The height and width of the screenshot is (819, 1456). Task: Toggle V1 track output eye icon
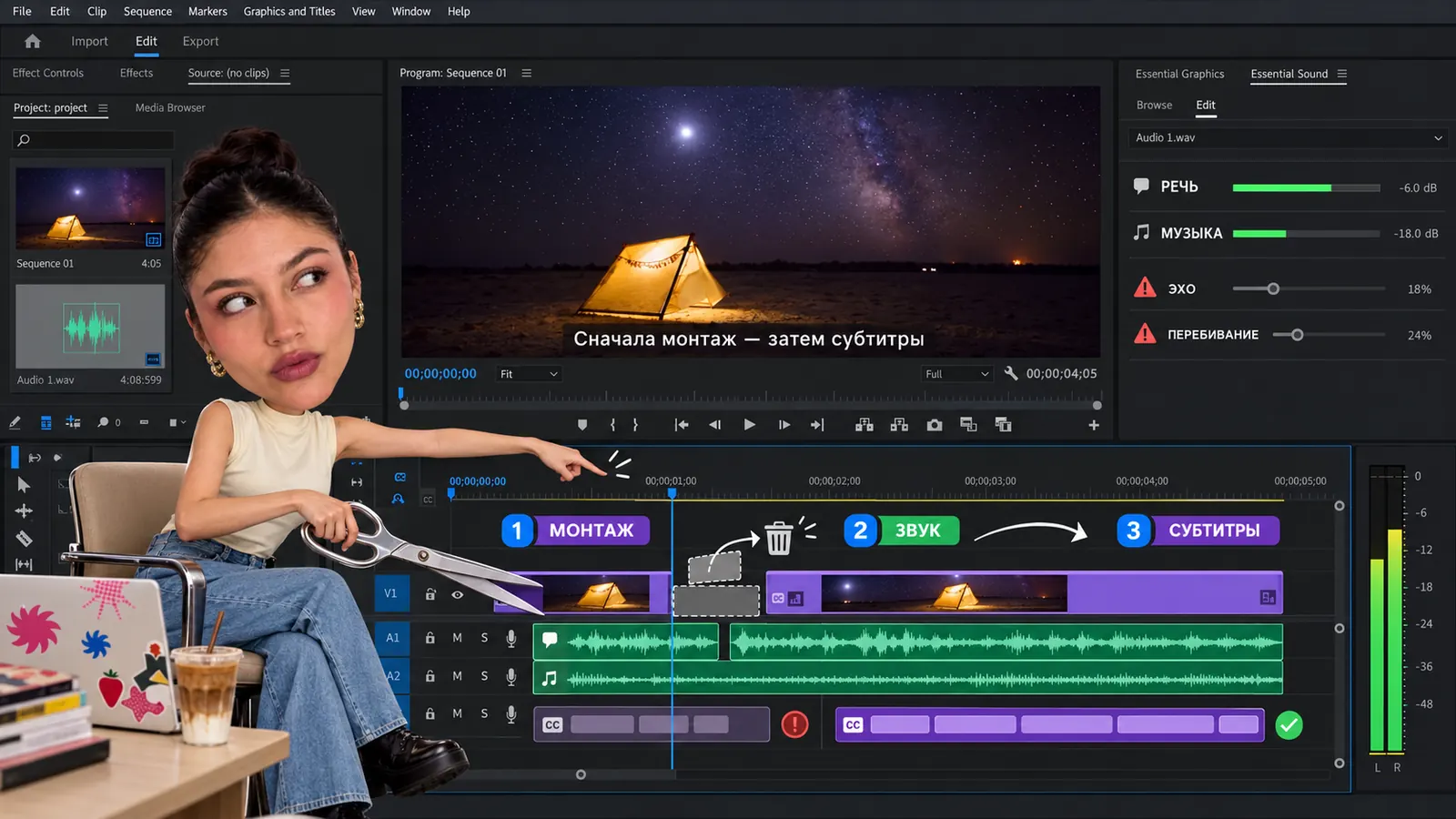(x=458, y=594)
